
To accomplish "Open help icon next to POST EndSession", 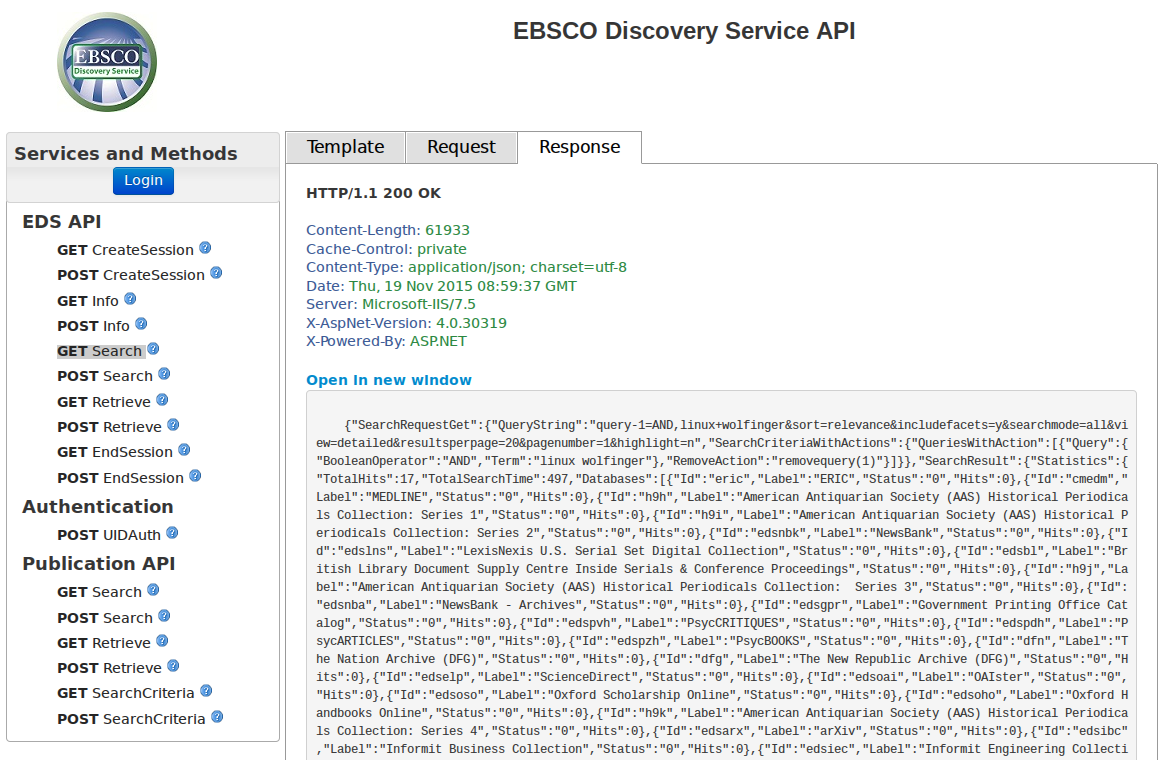I will tap(195, 476).
